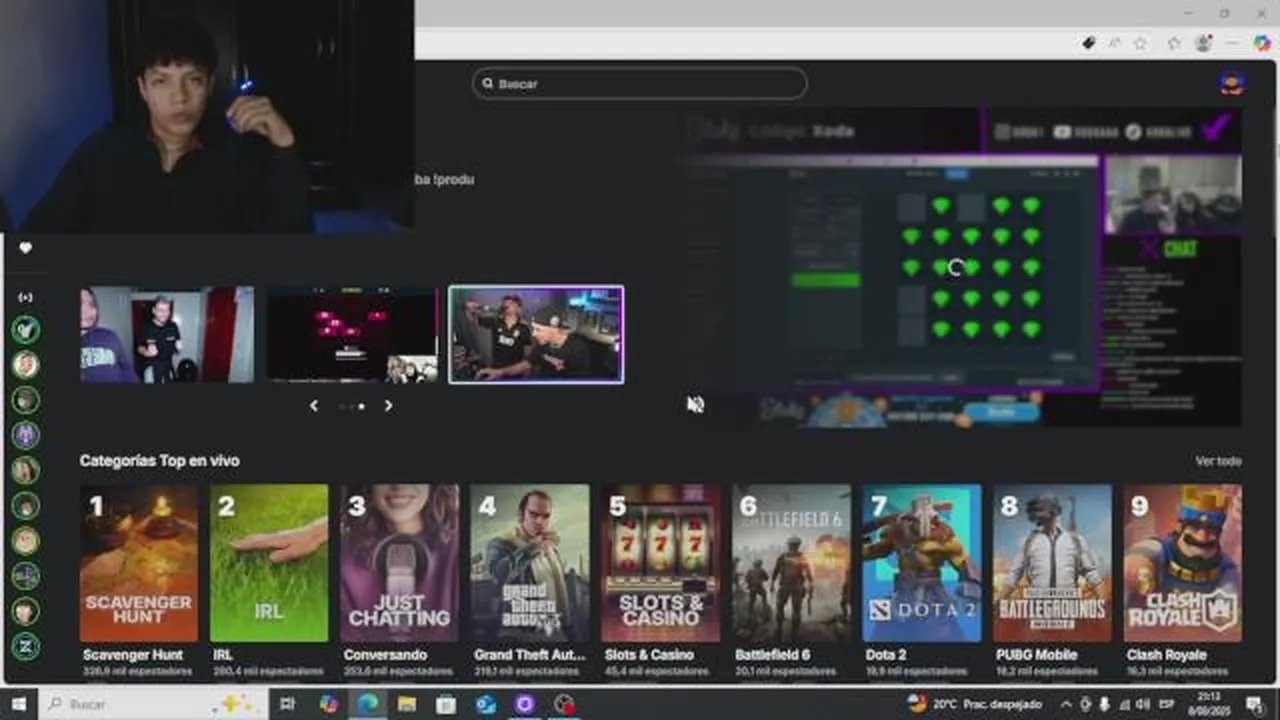Open the volume control in system tray

point(1143,704)
